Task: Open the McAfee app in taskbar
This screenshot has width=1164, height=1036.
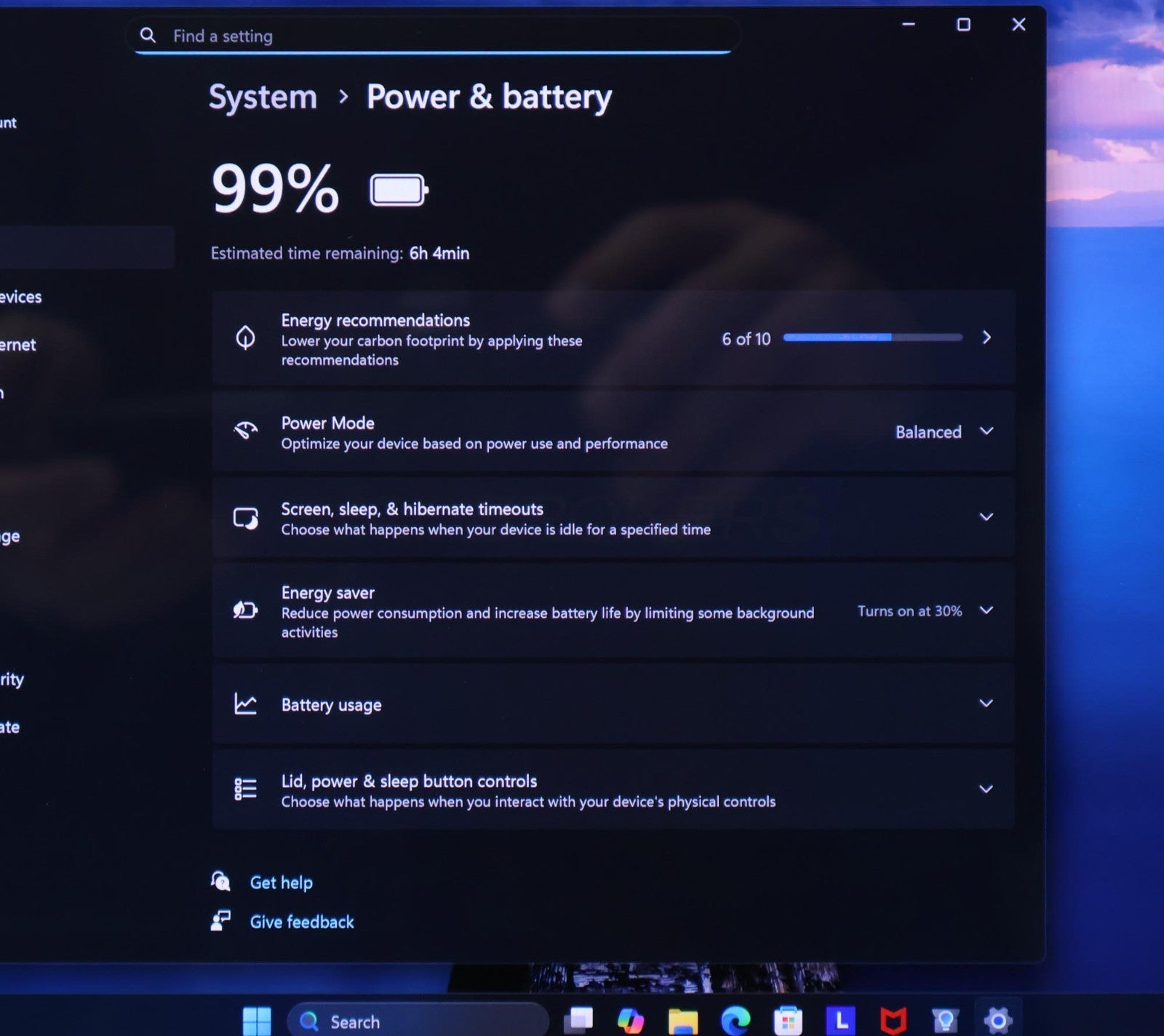Action: (893, 1021)
